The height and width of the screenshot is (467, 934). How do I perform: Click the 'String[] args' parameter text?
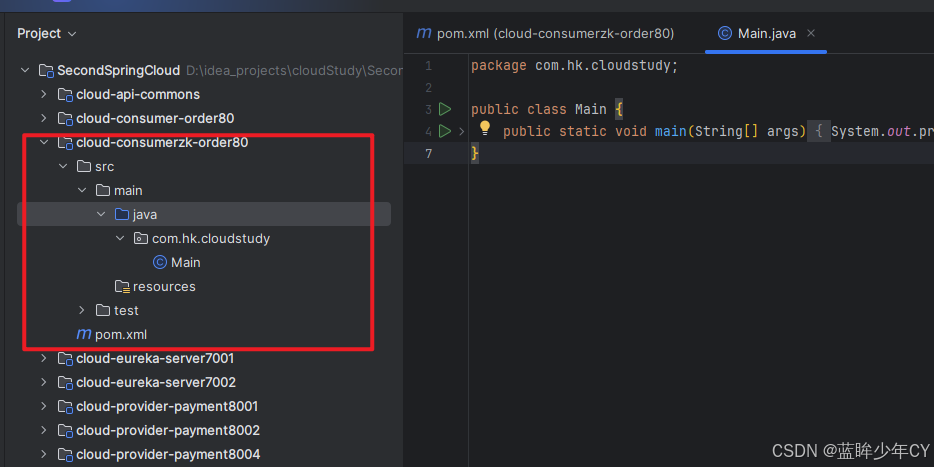click(x=746, y=131)
